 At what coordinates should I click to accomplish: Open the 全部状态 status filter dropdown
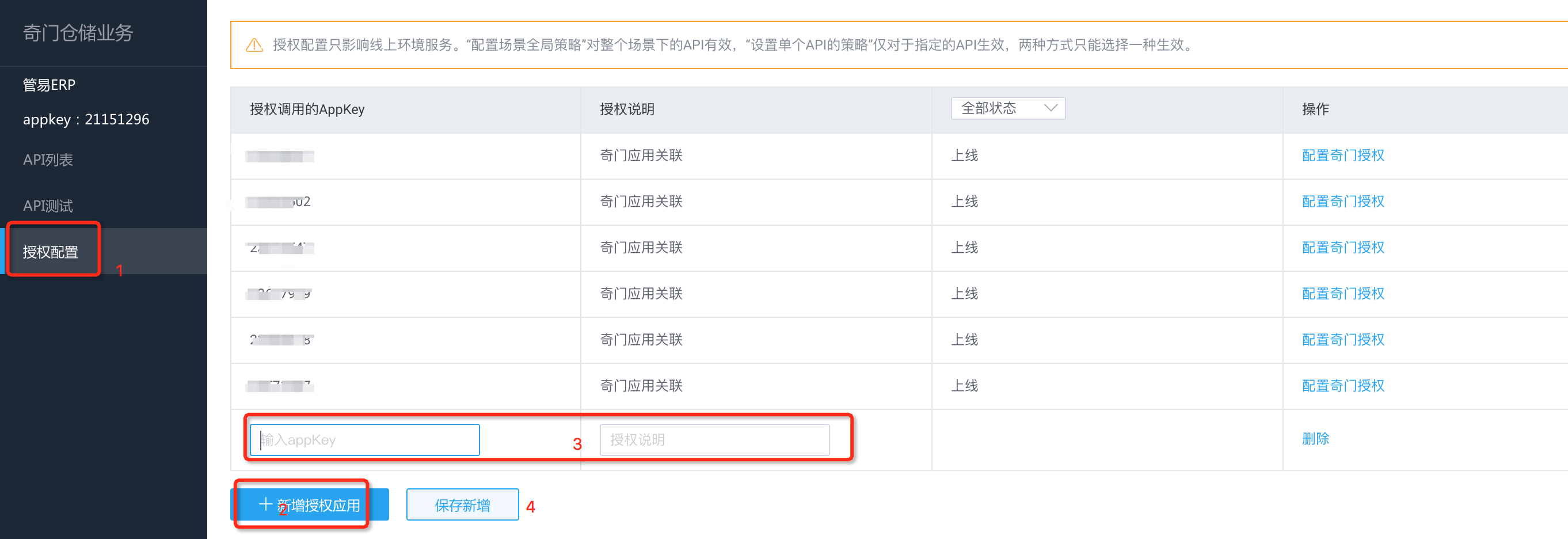tap(1007, 108)
